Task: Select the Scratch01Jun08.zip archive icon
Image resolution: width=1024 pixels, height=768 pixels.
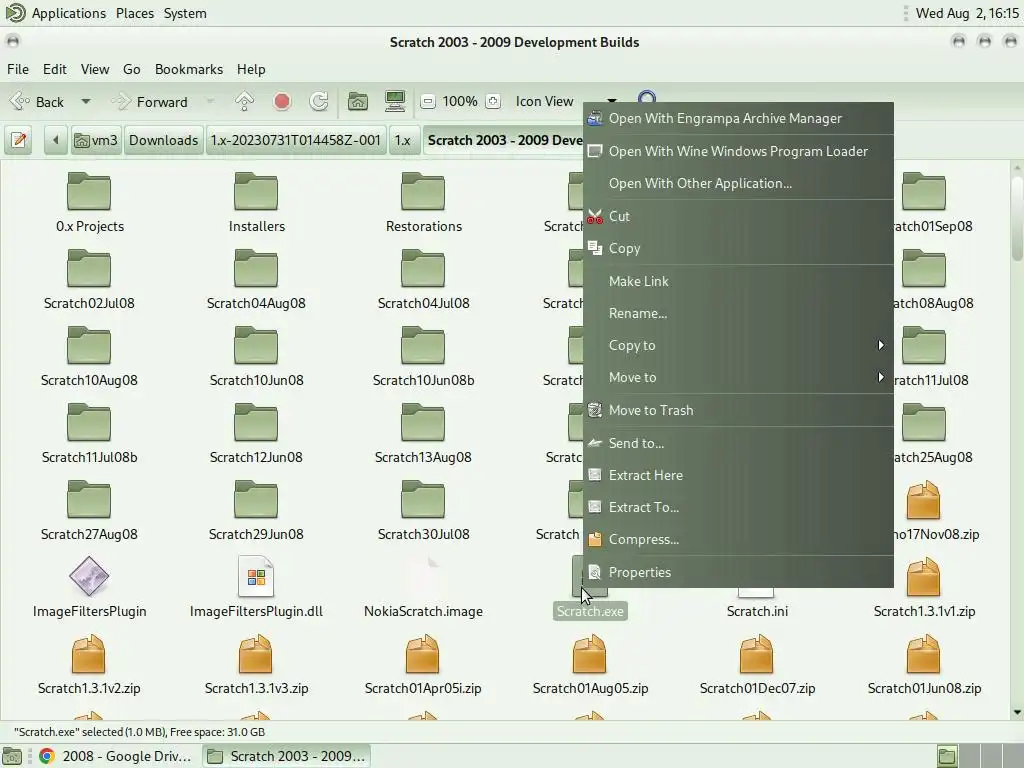Action: 923,654
